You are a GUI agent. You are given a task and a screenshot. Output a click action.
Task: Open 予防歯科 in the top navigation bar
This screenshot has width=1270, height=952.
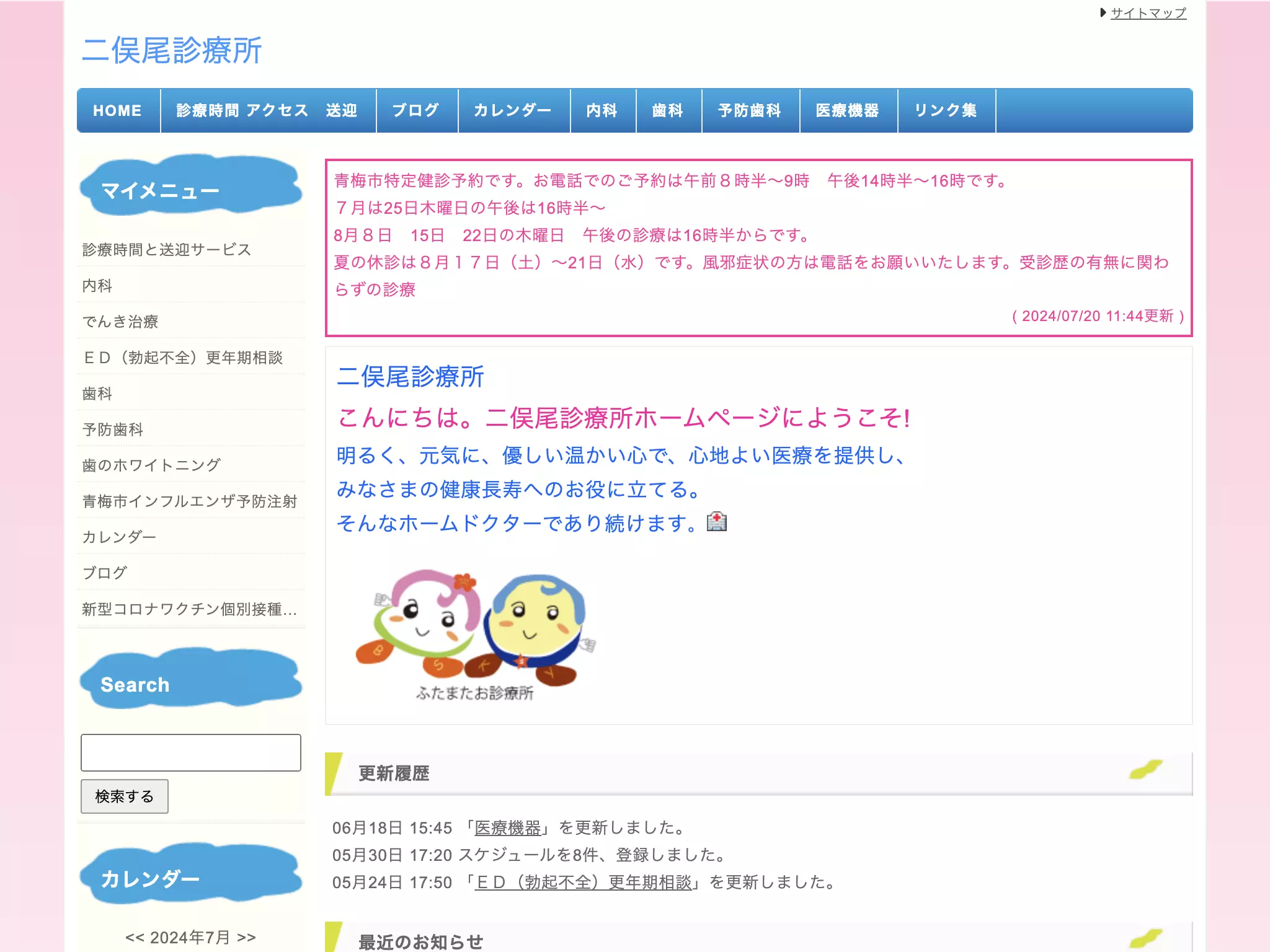[x=750, y=110]
